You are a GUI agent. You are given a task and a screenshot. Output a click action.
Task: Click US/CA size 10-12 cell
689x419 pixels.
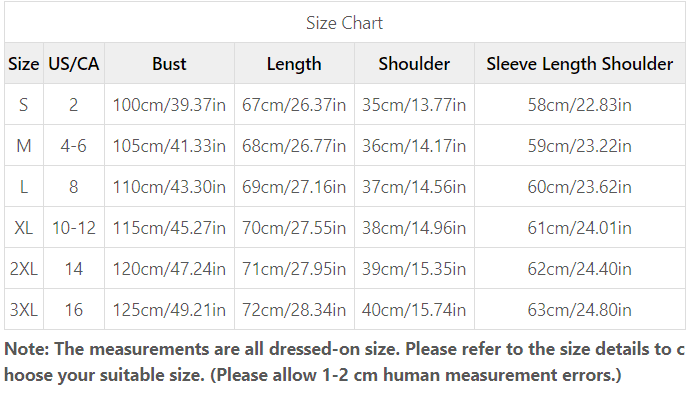click(x=74, y=228)
